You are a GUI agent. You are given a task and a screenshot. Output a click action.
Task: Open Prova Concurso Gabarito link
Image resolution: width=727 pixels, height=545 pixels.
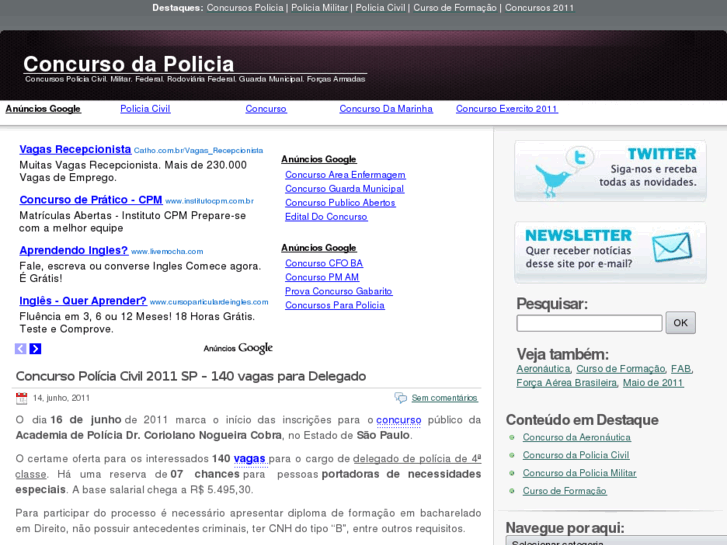[338, 291]
